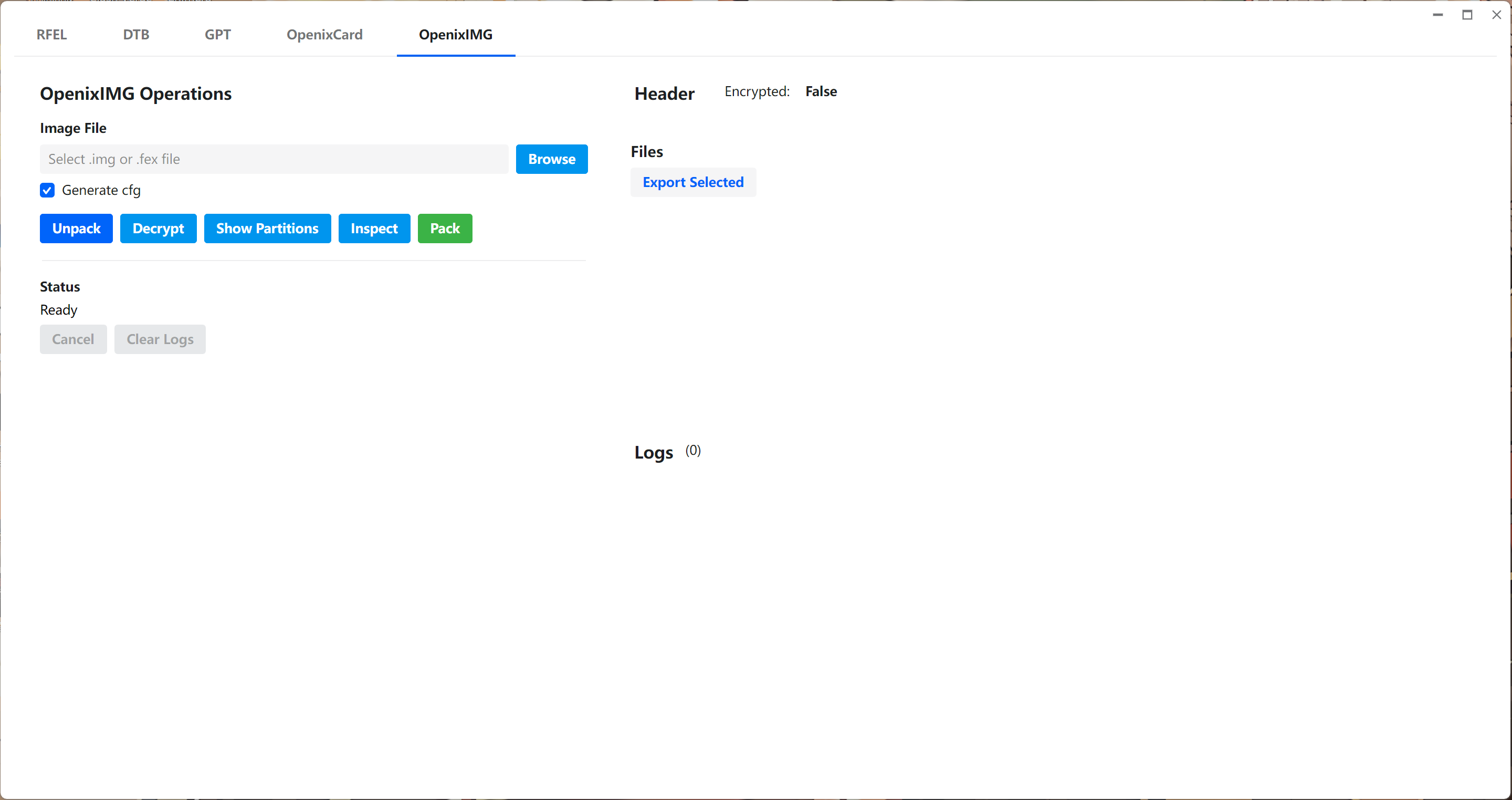
Task: Click Export Selected in Files
Action: [692, 183]
